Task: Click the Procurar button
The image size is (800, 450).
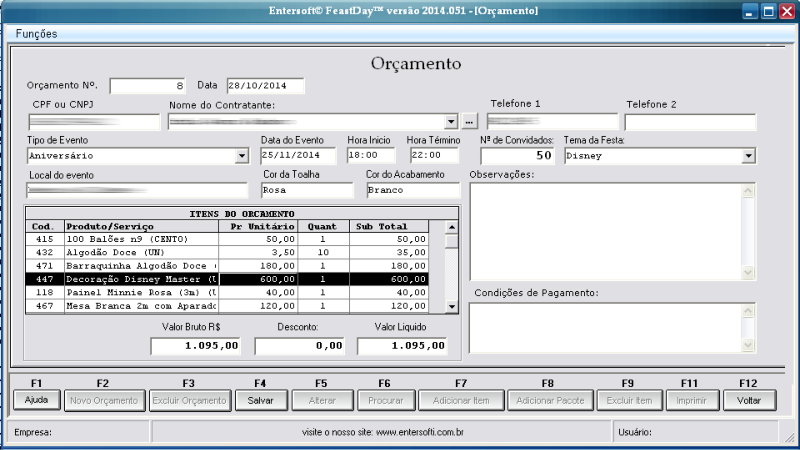Action: click(386, 401)
